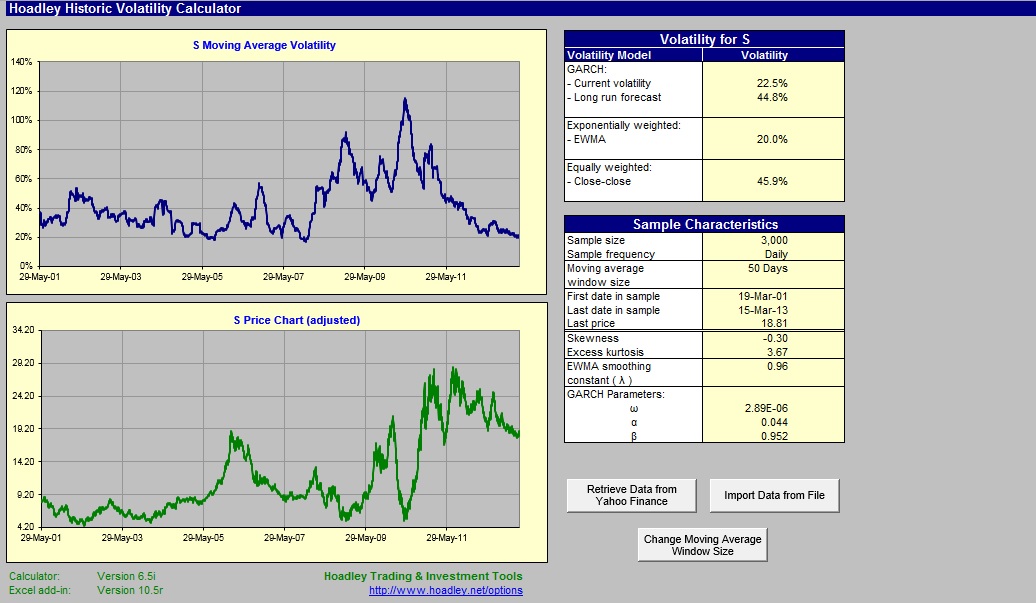This screenshot has height=603, width=1036.
Task: Select the excess kurtosis value 3.67
Action: [777, 352]
